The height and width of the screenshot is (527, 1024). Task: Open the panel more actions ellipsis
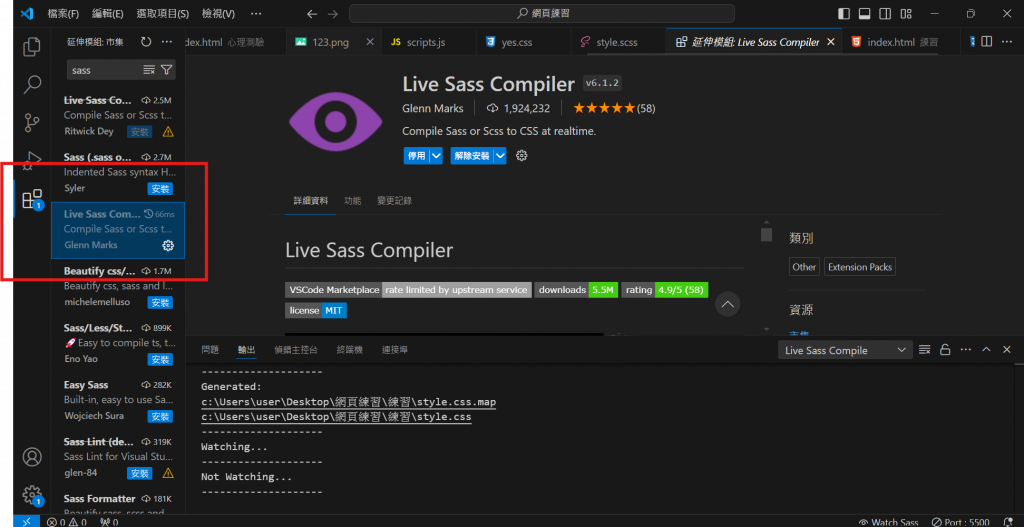tap(965, 350)
